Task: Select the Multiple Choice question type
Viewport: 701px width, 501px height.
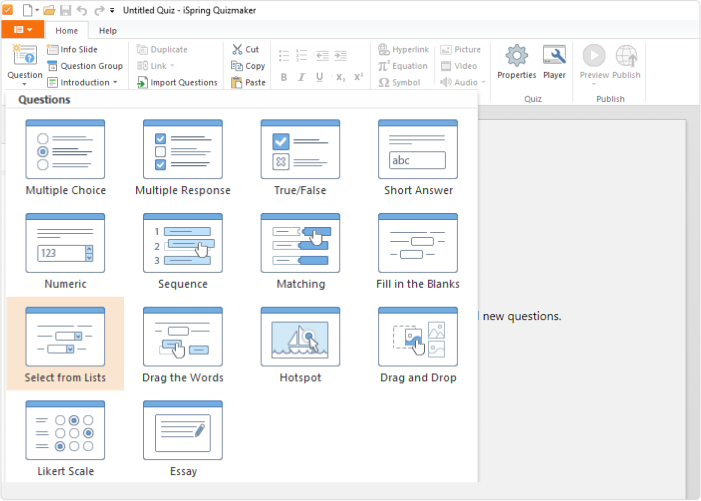Action: pyautogui.click(x=65, y=157)
